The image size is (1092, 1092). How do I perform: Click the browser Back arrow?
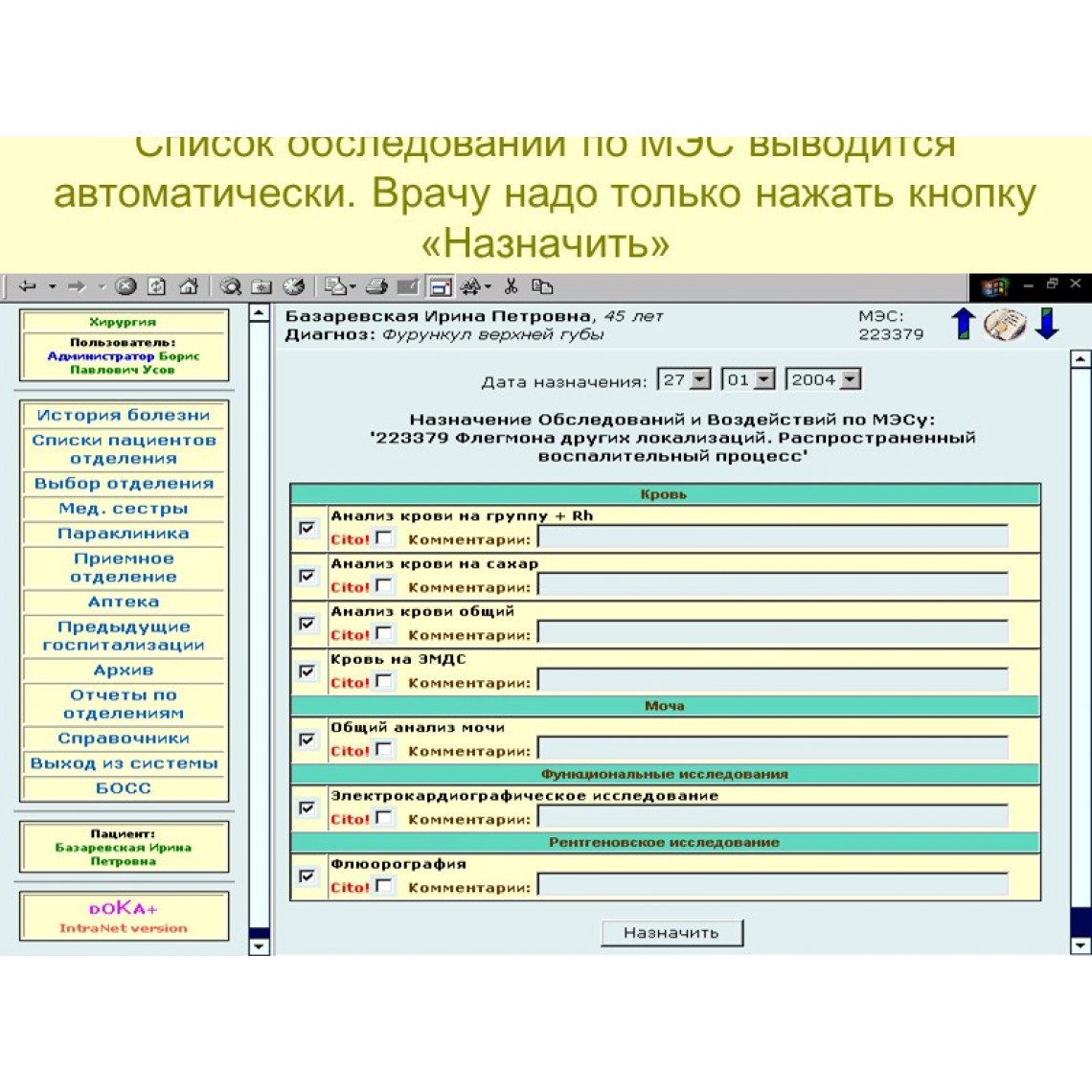click(27, 286)
